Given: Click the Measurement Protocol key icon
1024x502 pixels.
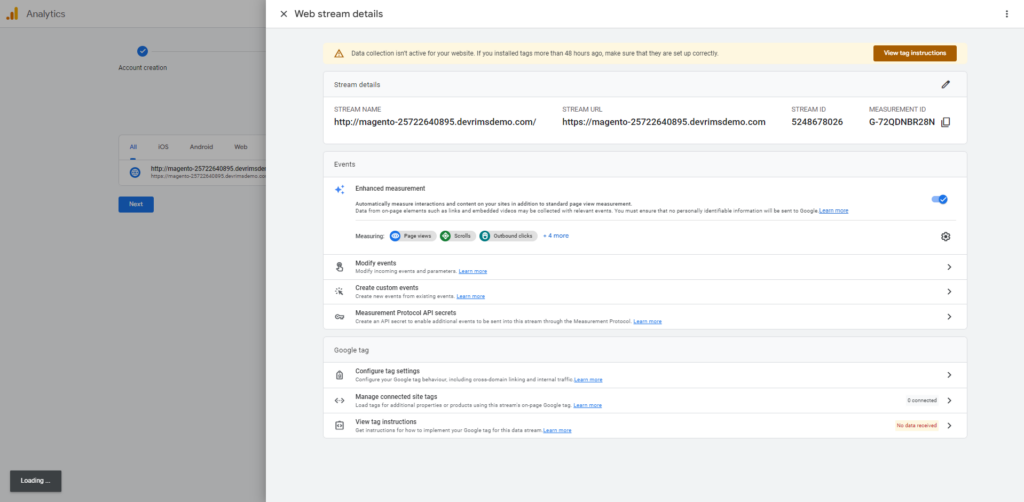Looking at the screenshot, I should pos(339,317).
